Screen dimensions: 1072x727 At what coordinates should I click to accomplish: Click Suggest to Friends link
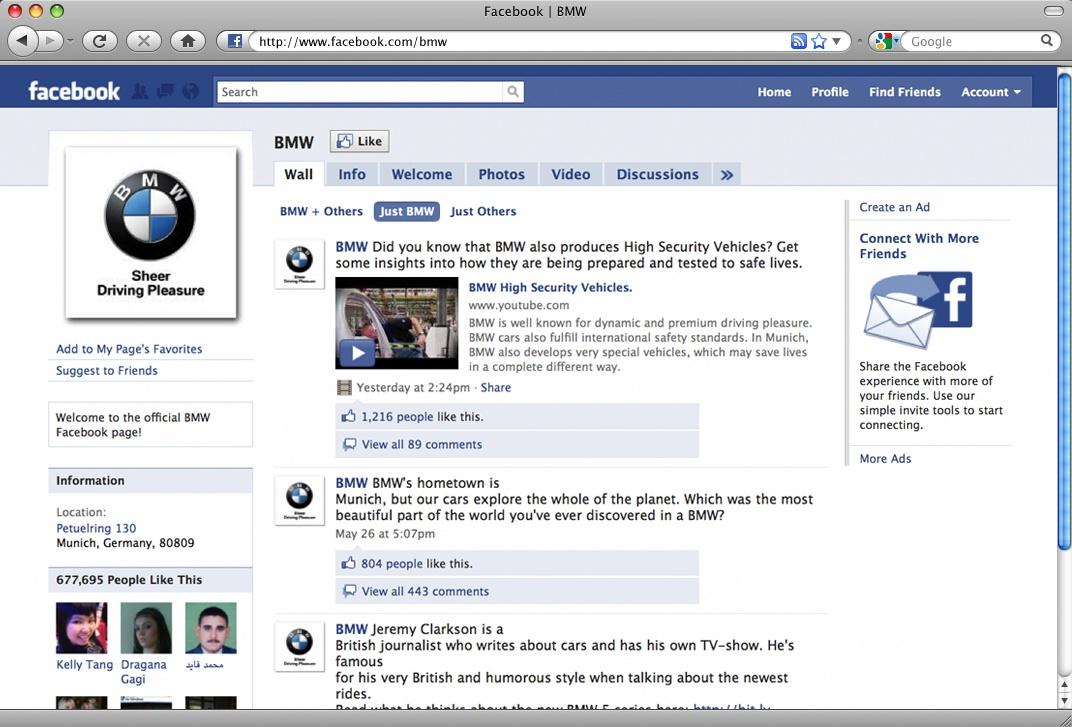[107, 371]
